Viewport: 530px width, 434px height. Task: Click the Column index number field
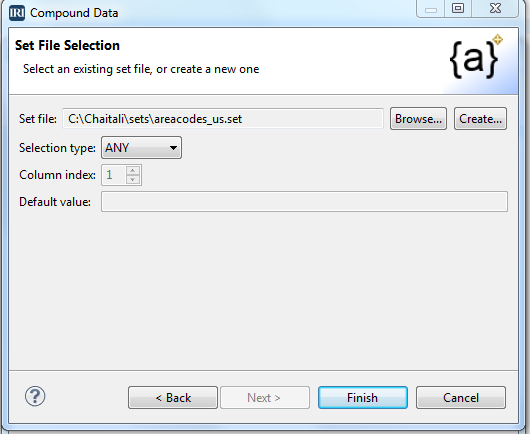(114, 175)
